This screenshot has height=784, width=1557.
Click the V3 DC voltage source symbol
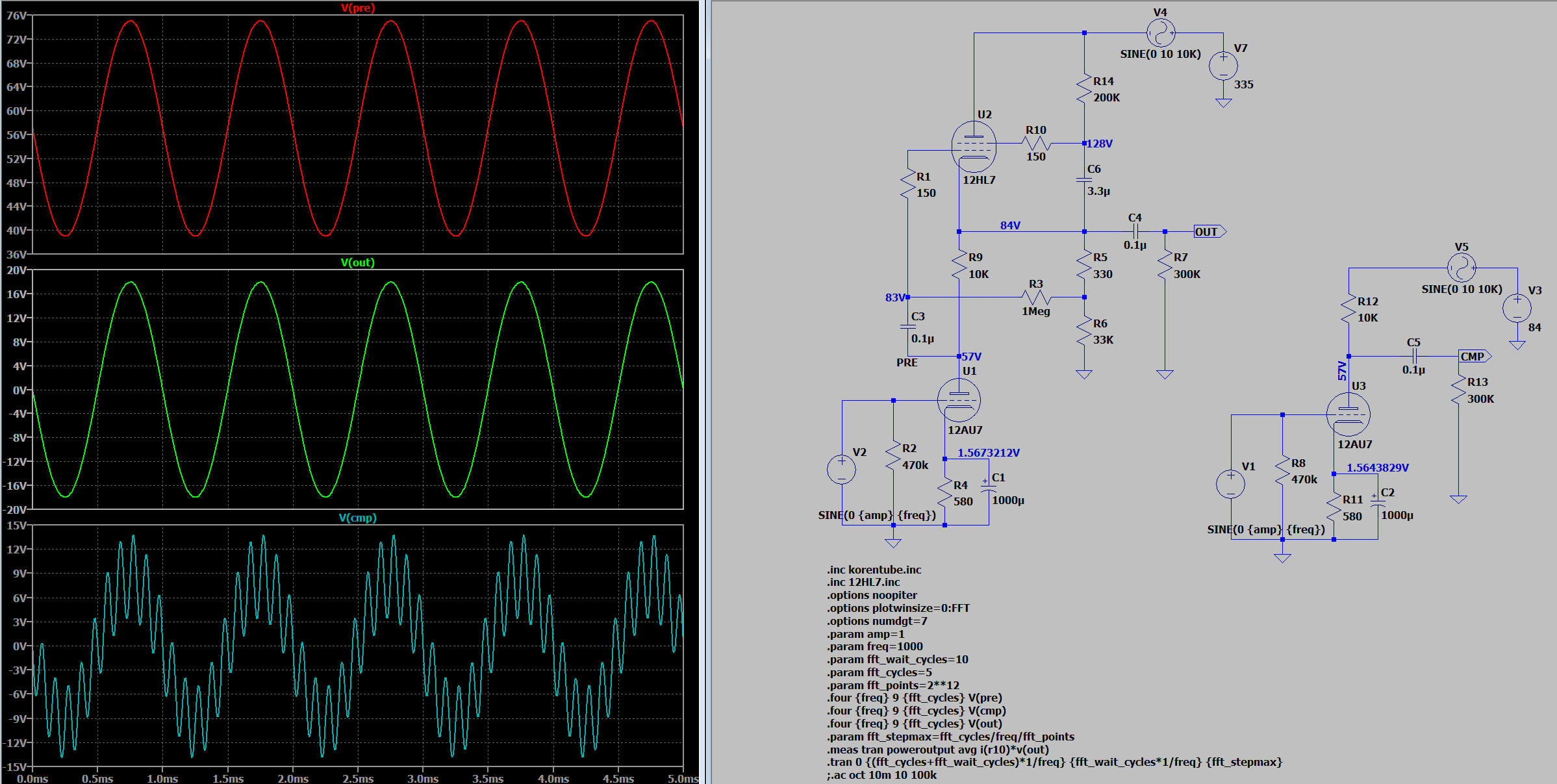click(1517, 307)
